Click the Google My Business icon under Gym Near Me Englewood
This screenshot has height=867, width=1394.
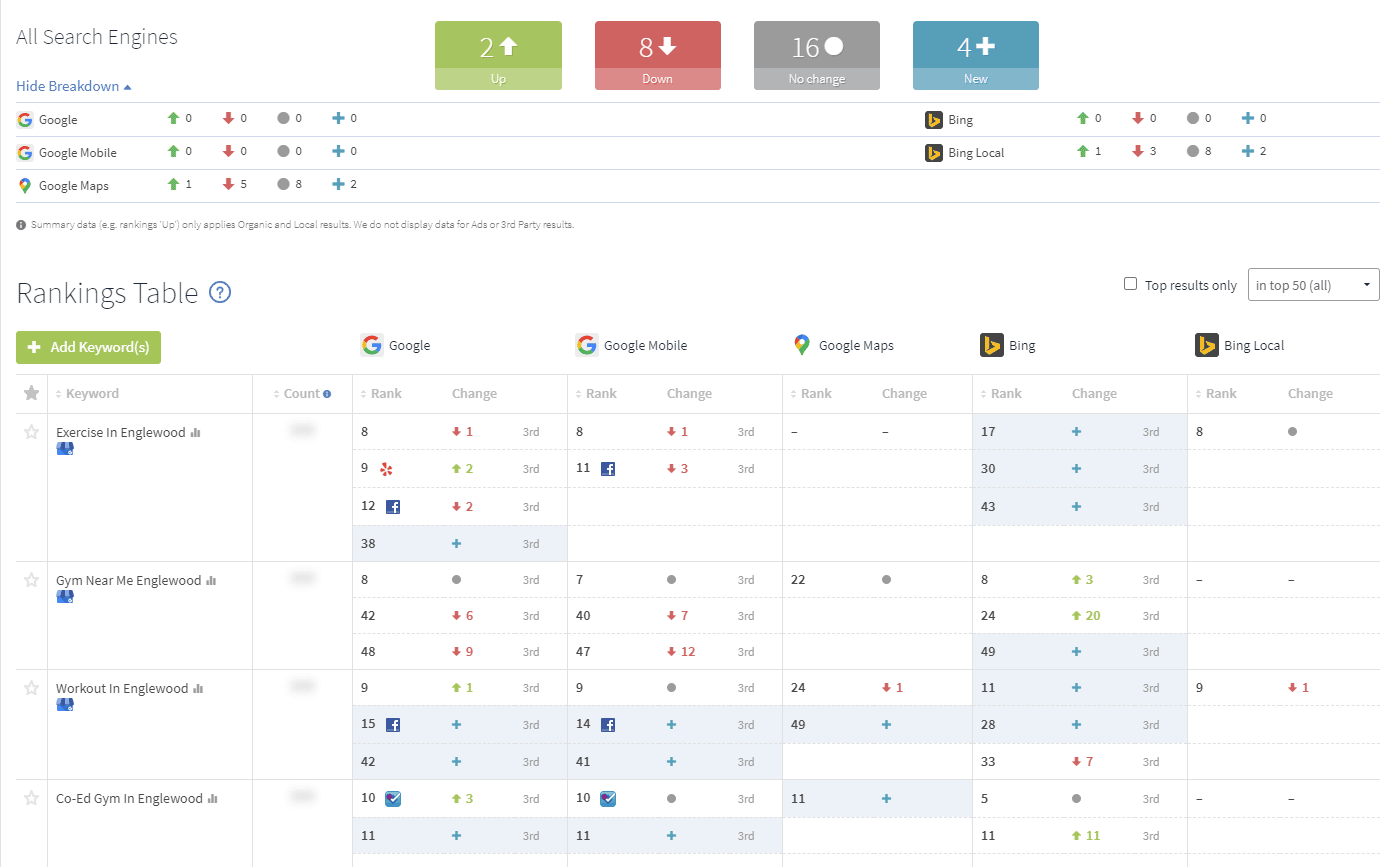pyautogui.click(x=65, y=597)
